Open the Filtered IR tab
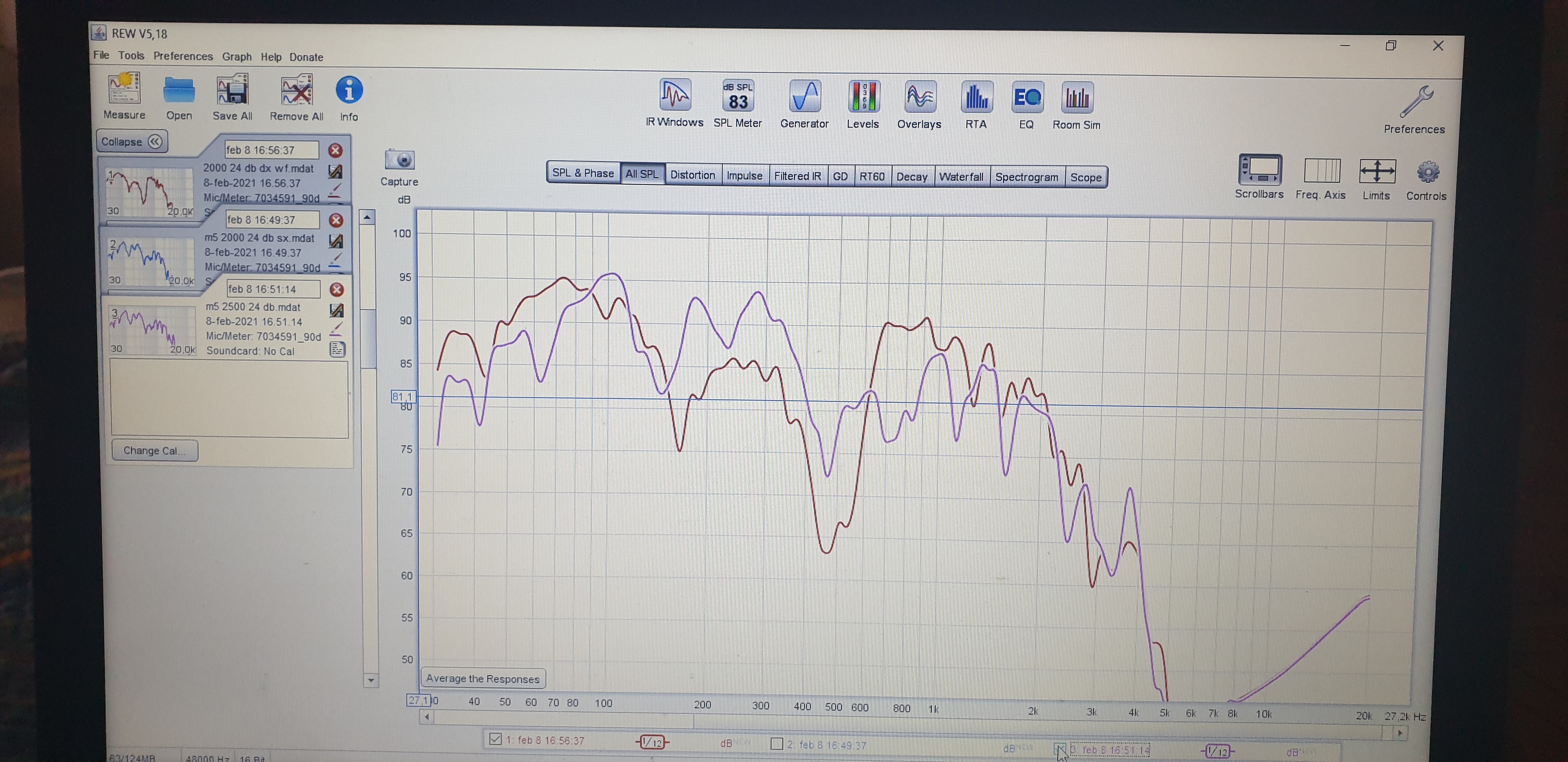 click(x=798, y=177)
